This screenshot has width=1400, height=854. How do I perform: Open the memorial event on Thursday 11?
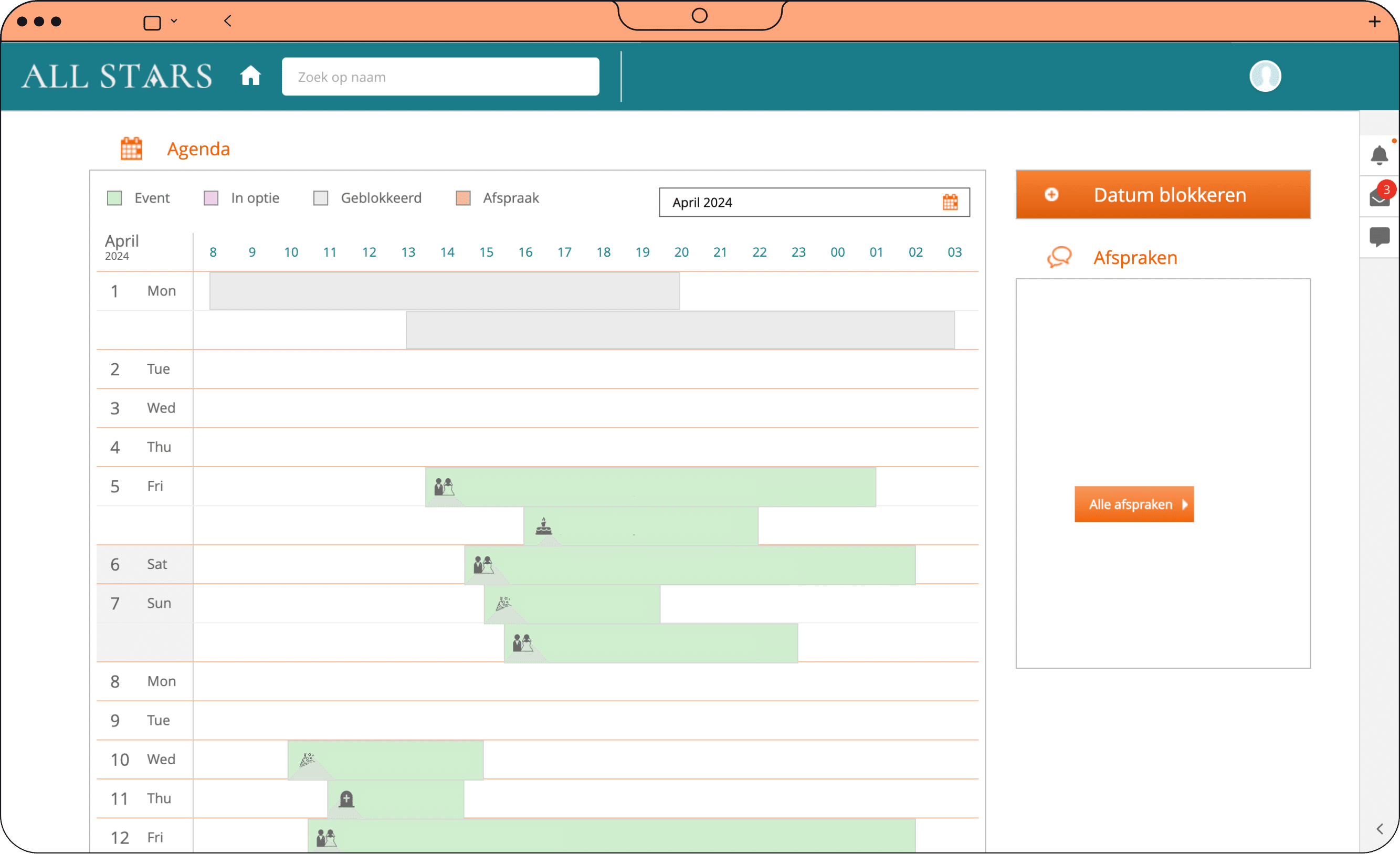pyautogui.click(x=396, y=799)
